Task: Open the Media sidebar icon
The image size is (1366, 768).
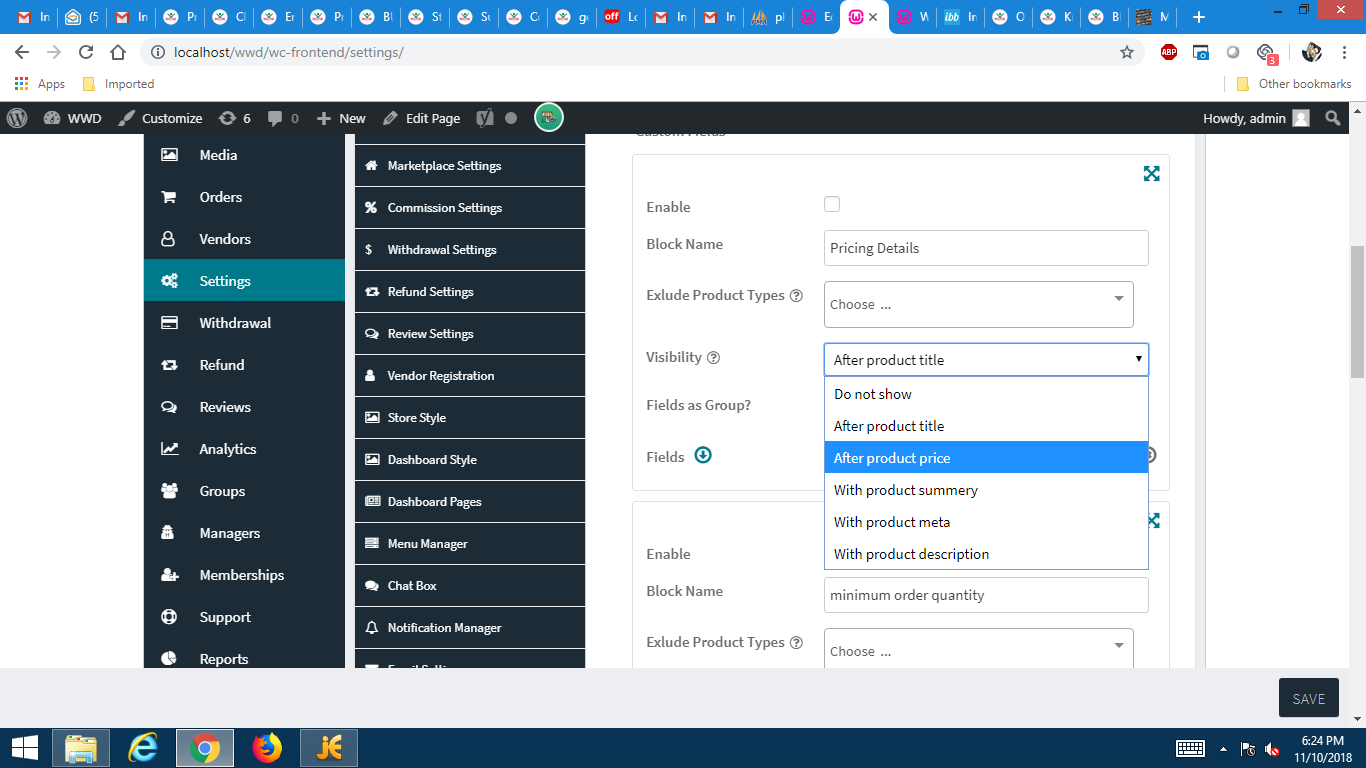Action: click(x=170, y=155)
